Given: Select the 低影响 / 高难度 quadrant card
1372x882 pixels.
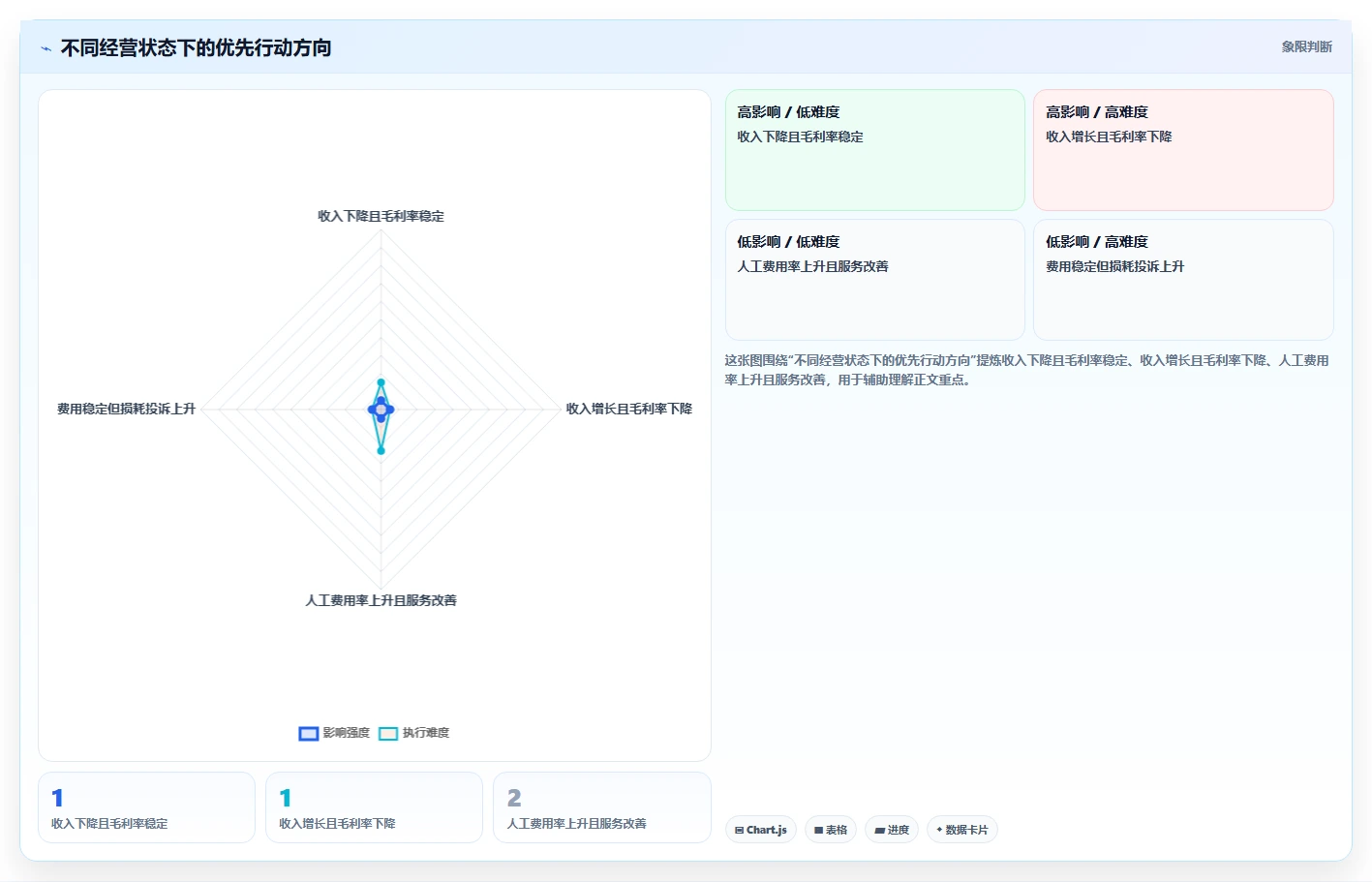Looking at the screenshot, I should [1183, 280].
